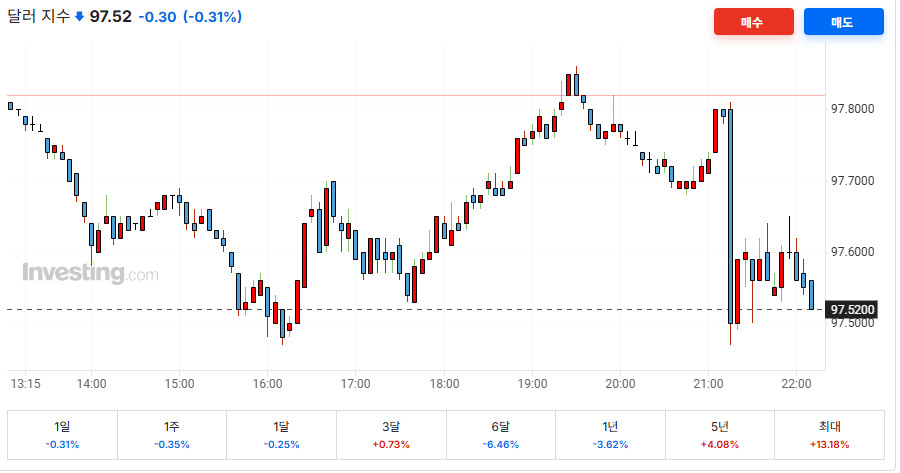The height and width of the screenshot is (473, 900).
Task: Click the 97.8000 price axis label
Action: 853,109
